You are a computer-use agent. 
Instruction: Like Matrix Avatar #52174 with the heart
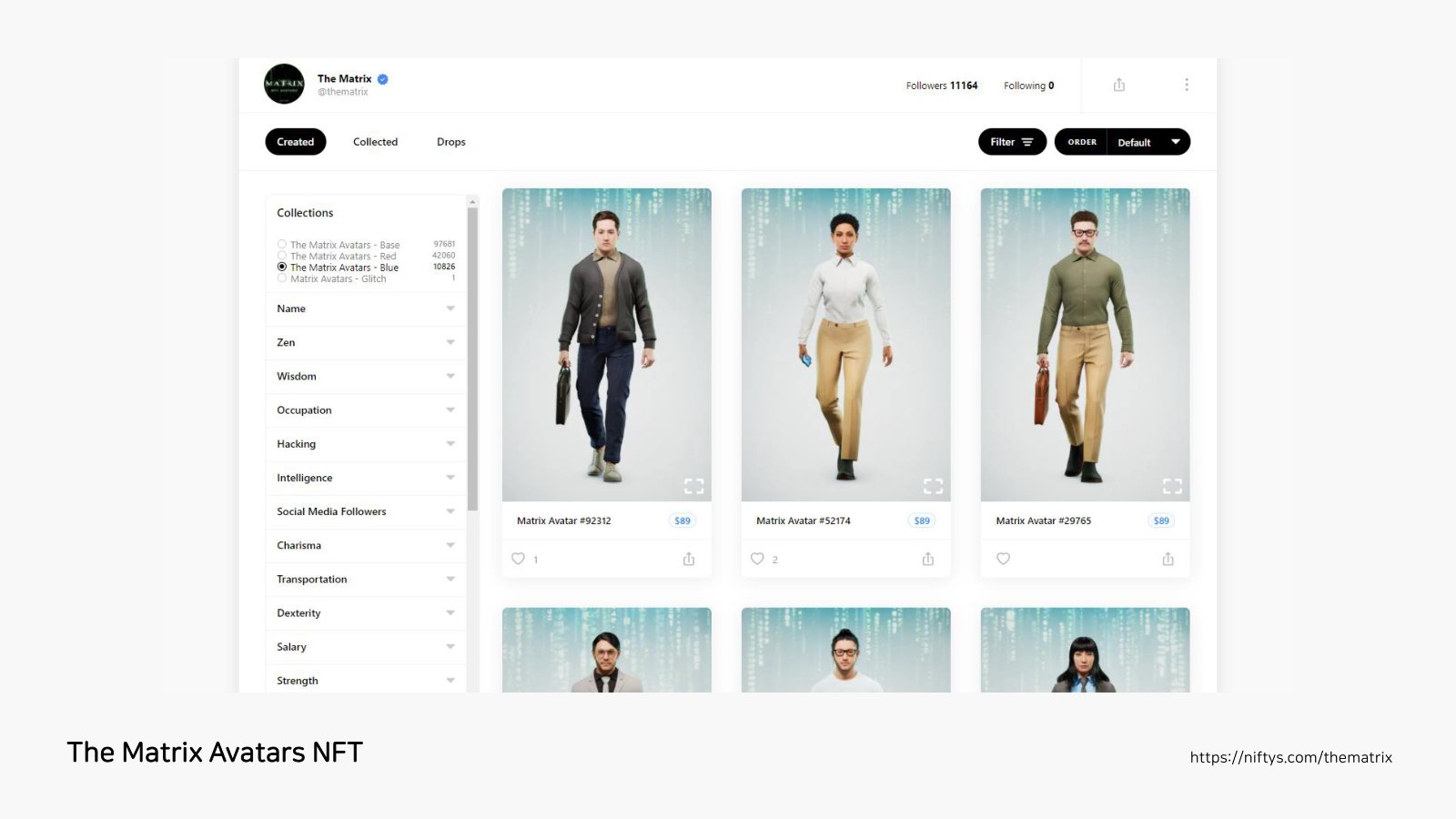757,559
